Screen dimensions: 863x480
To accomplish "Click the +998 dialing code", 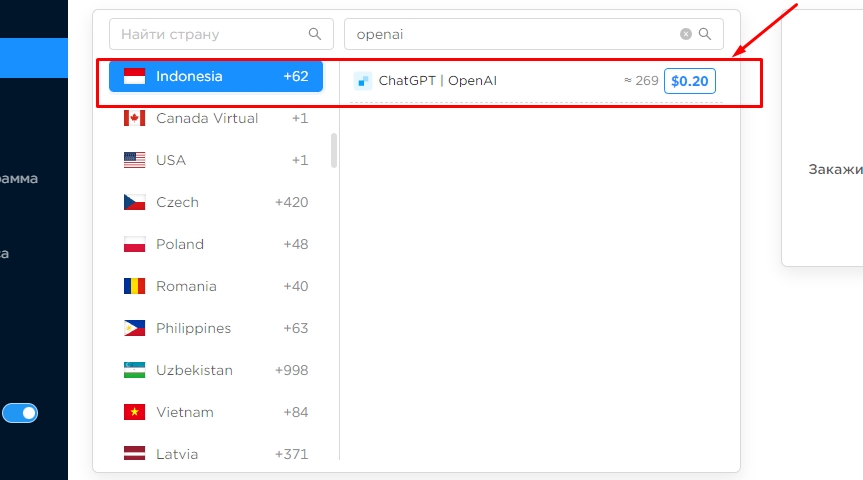I will click(x=292, y=370).
